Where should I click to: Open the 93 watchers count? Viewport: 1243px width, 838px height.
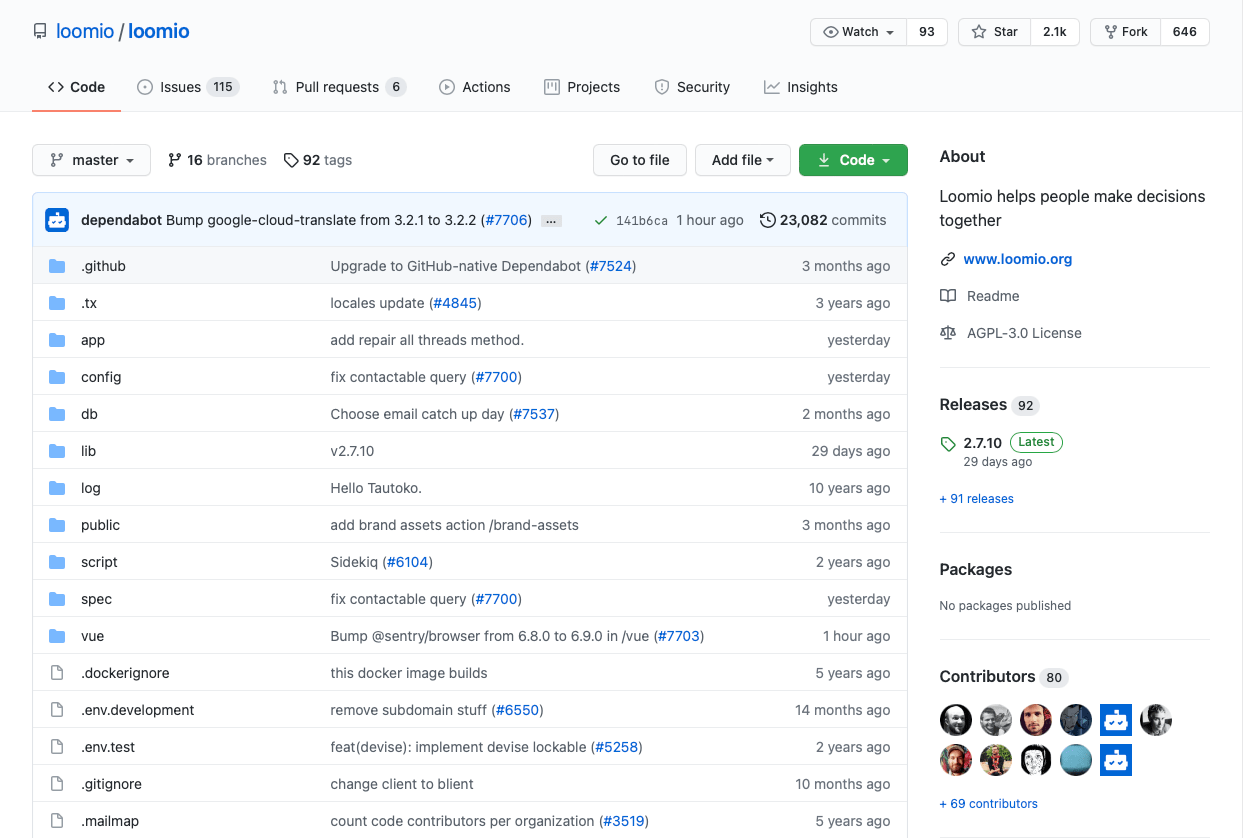tap(927, 32)
